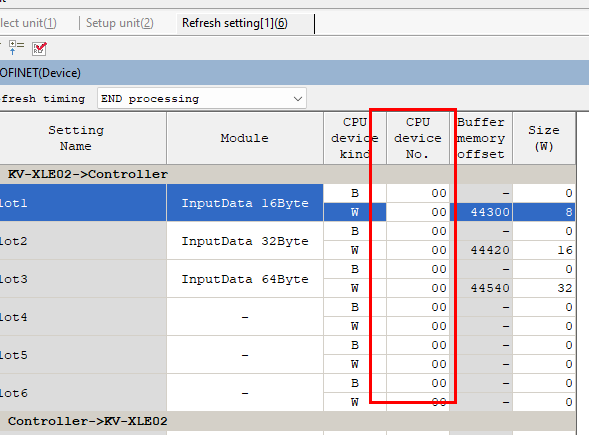The width and height of the screenshot is (589, 435).
Task: Click the empty module cell of lot5
Action: click(x=245, y=355)
